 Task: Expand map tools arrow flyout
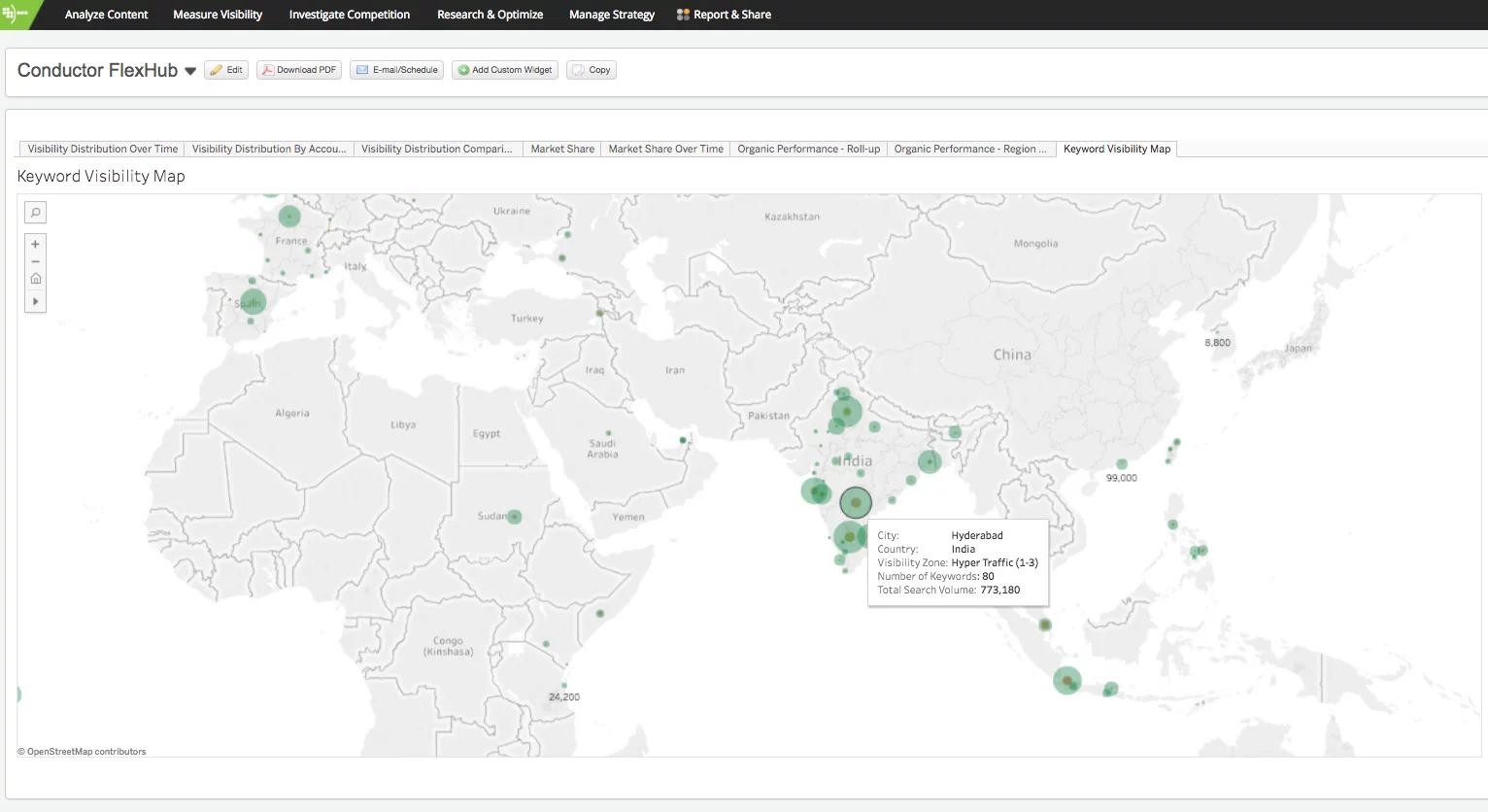tap(35, 301)
